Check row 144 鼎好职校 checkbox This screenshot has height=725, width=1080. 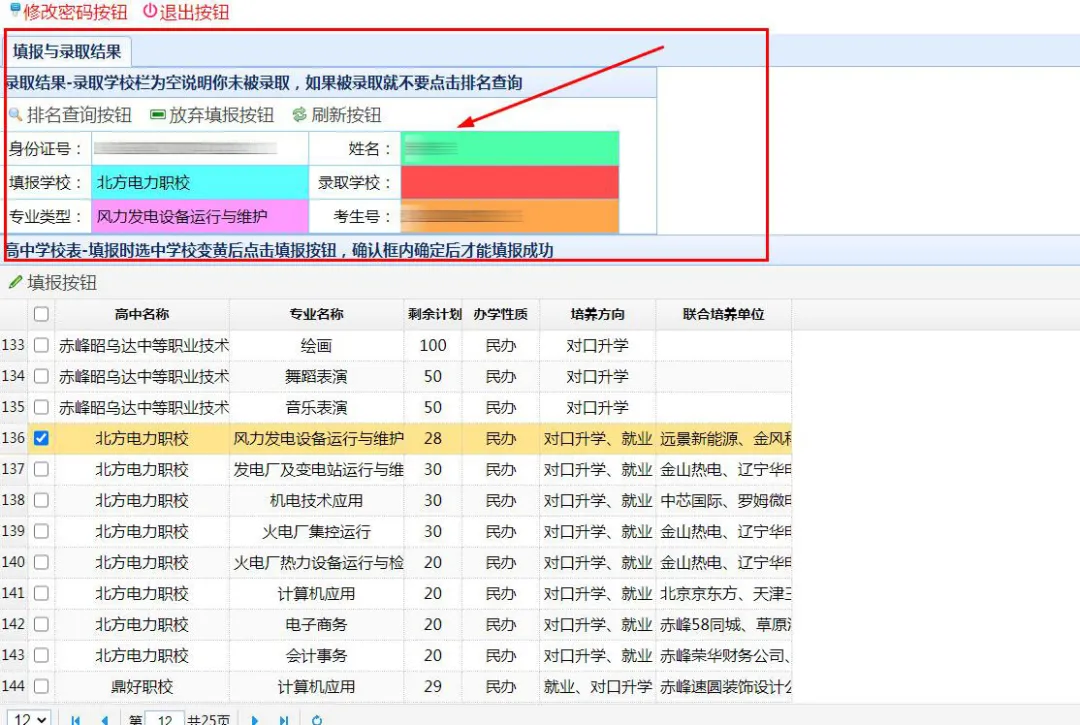[41, 686]
